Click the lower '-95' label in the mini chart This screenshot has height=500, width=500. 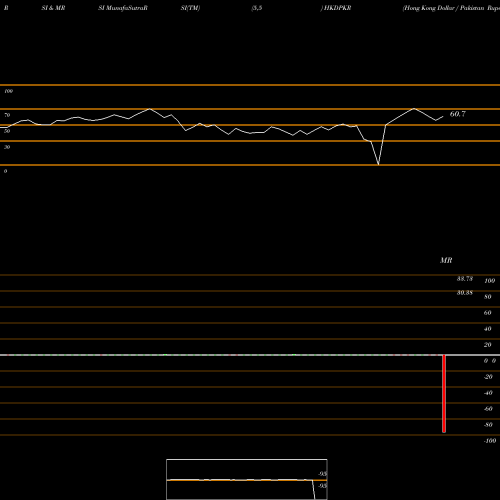[x=322, y=486]
